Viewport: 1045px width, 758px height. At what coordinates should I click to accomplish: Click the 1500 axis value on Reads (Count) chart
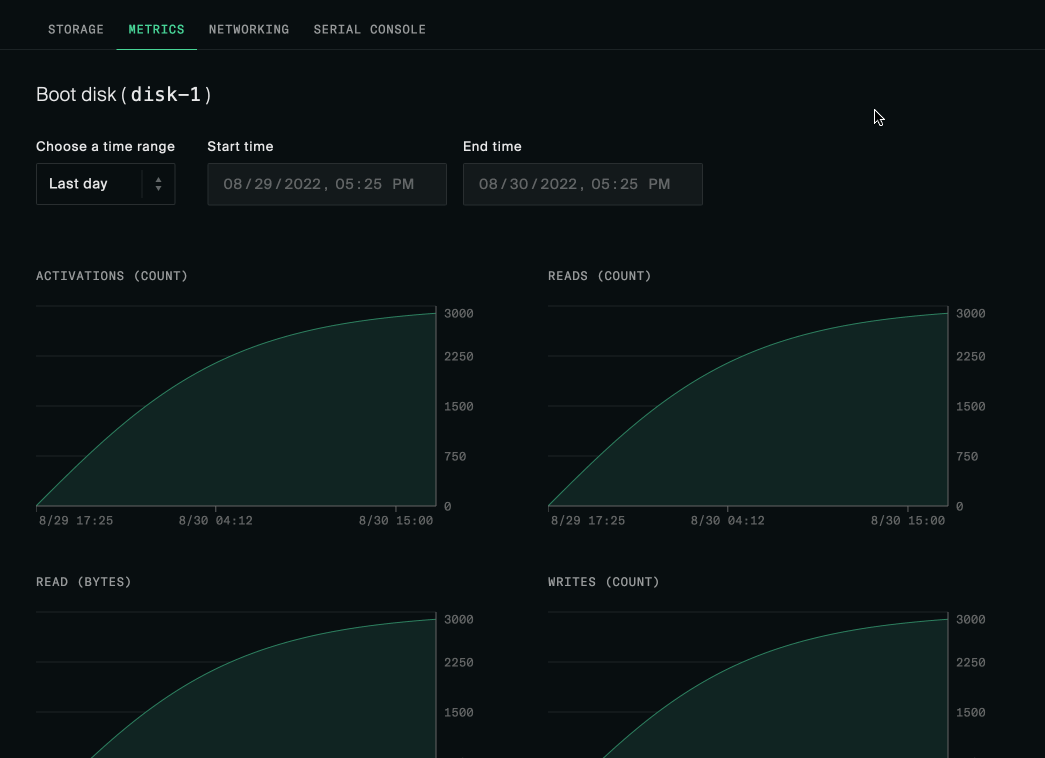click(970, 407)
